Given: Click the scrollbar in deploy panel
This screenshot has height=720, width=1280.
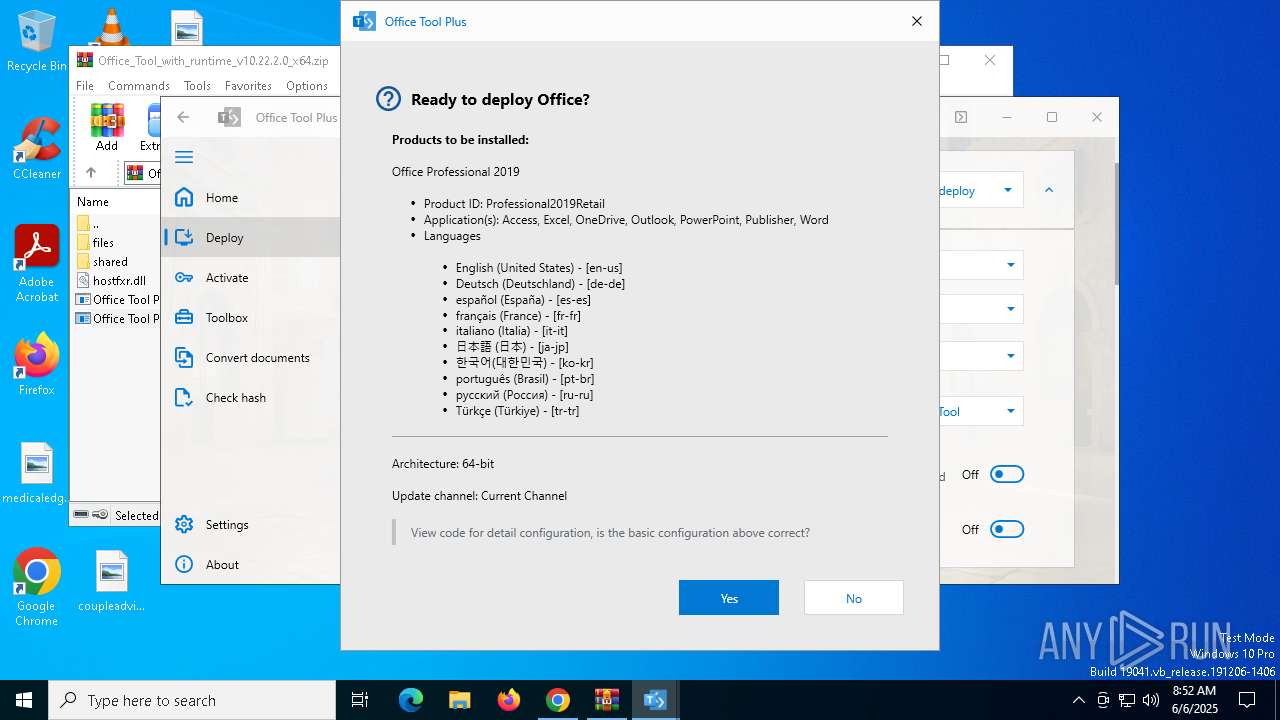Looking at the screenshot, I should point(1115,225).
